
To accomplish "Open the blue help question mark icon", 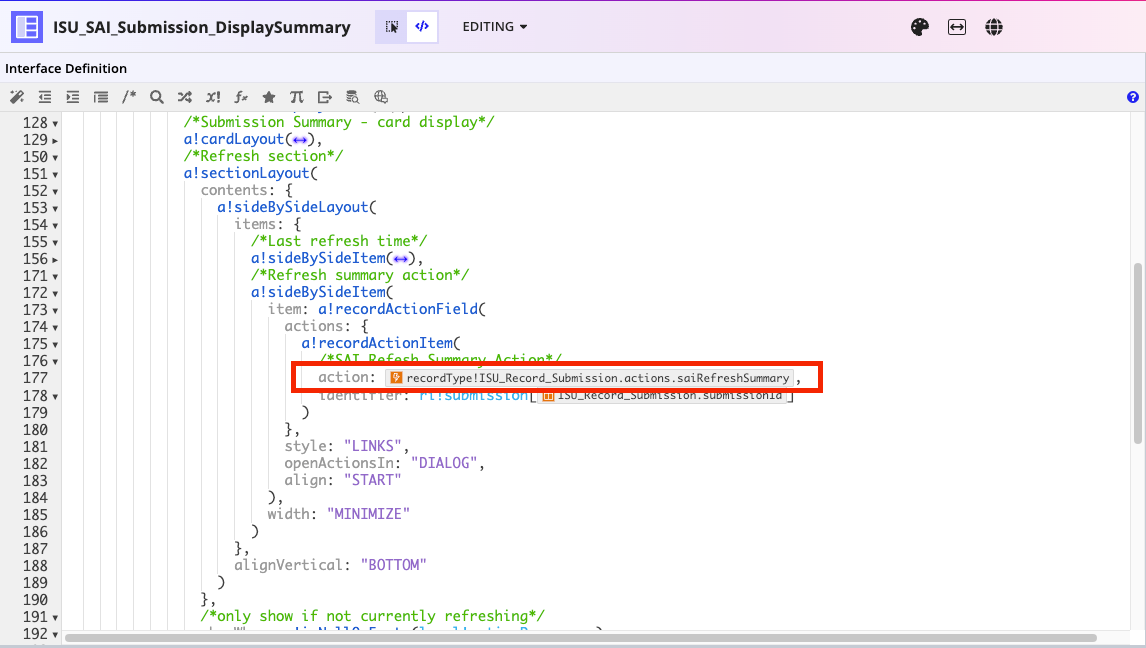I will click(x=1133, y=97).
